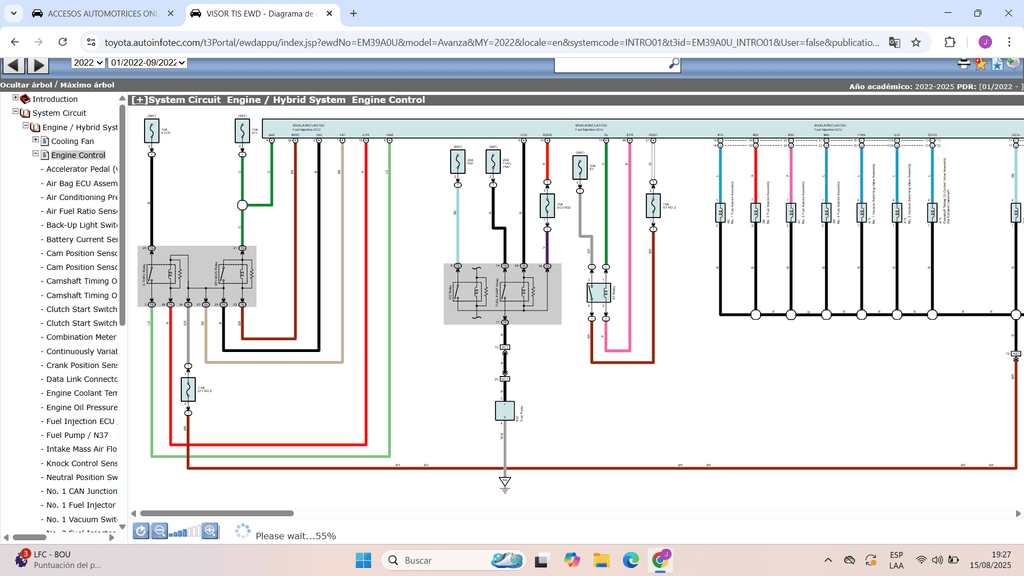Expand the Cooling Fan tree node
This screenshot has width=1024, height=576.
[x=35, y=141]
